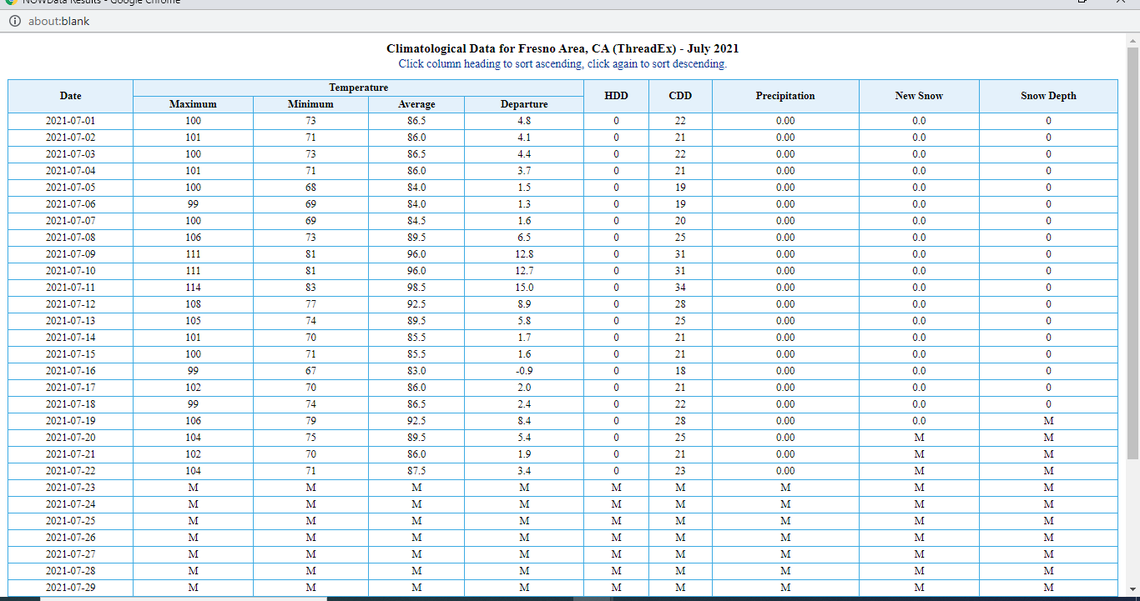Sort by the Maximum temperature column heading
Screen dimensions: 1140x601
[192, 104]
